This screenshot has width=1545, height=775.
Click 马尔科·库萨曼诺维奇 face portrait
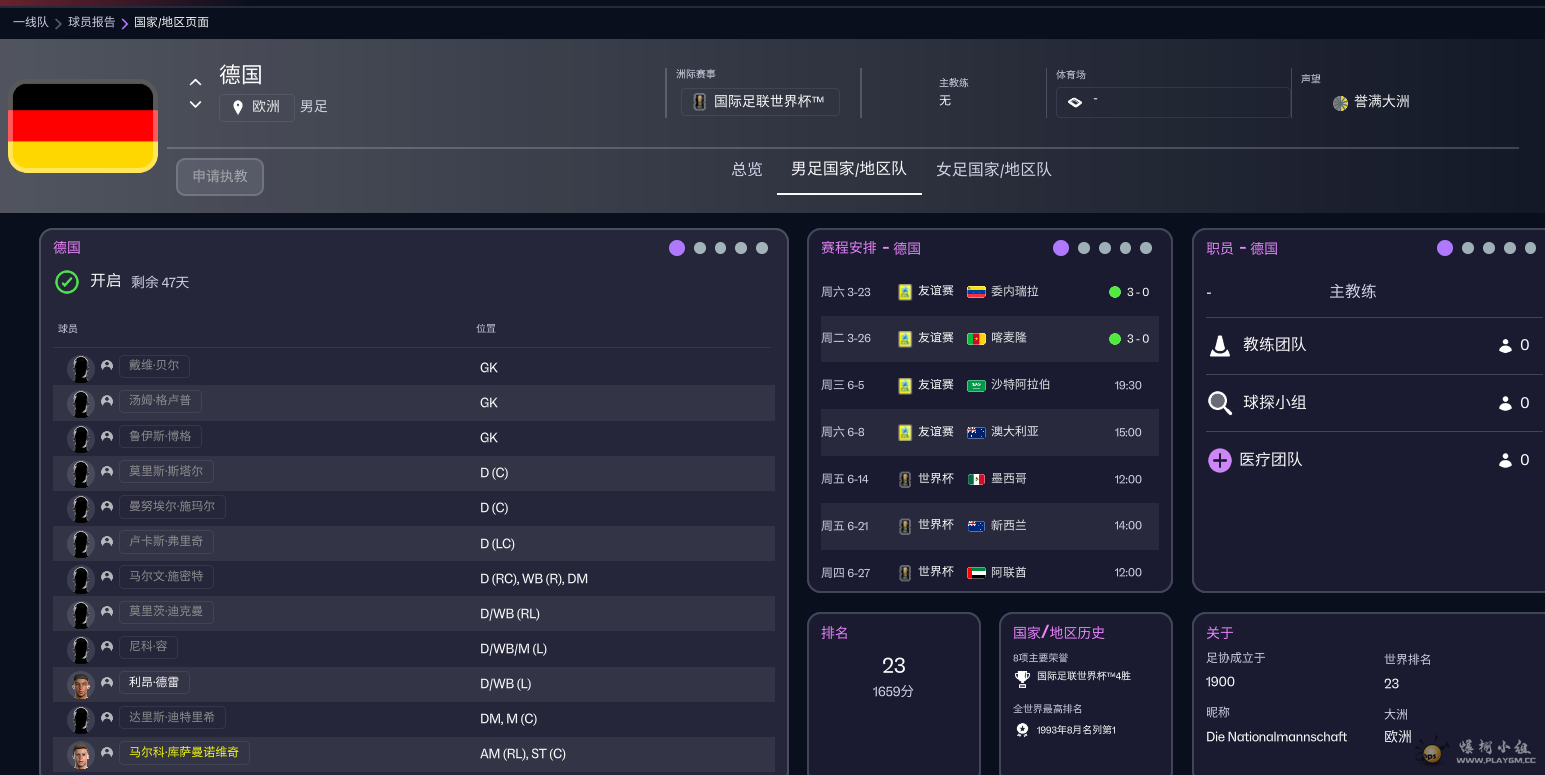click(x=80, y=755)
